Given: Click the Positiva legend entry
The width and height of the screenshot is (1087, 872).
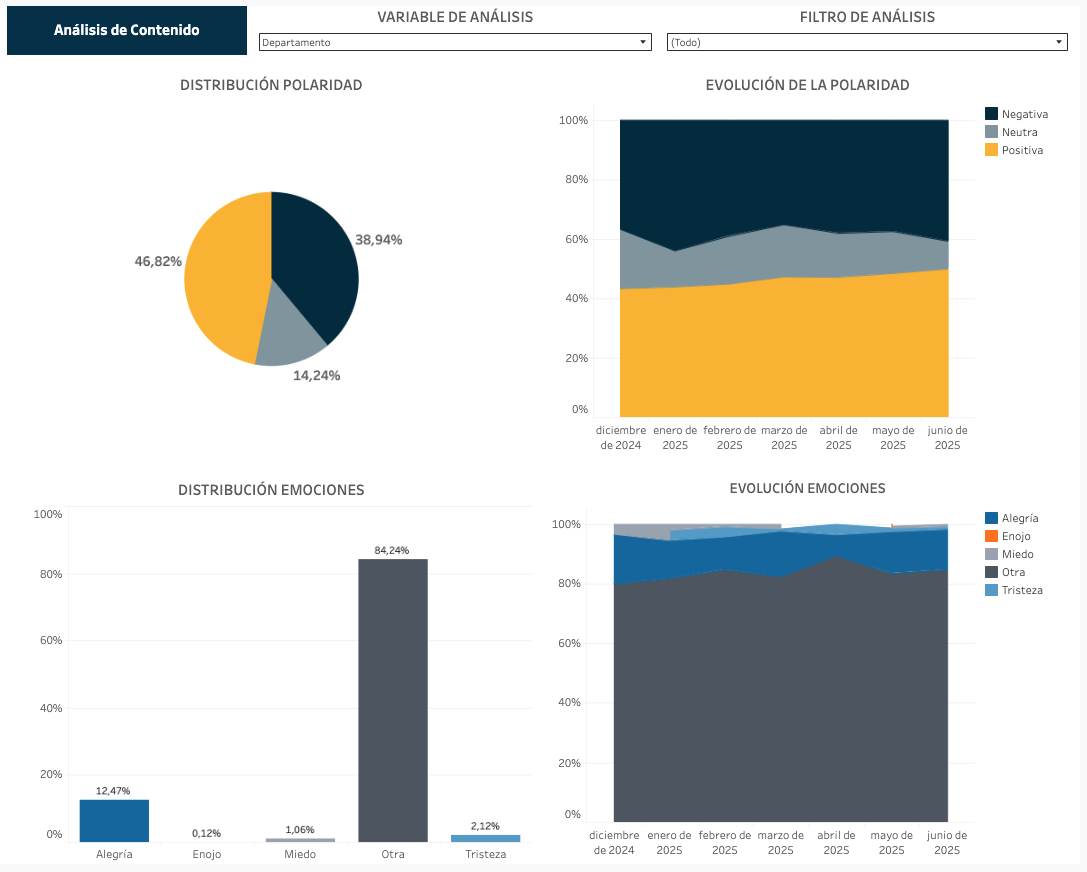Looking at the screenshot, I should (1022, 150).
